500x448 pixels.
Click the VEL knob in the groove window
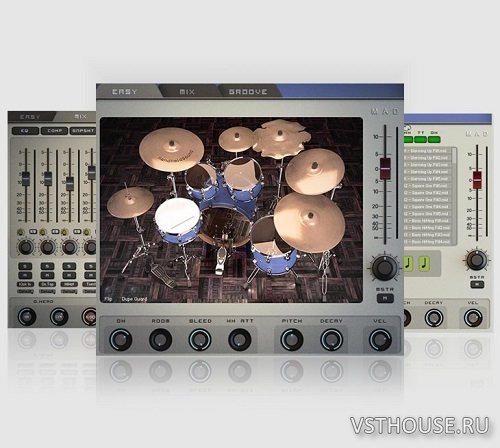pos(473,318)
